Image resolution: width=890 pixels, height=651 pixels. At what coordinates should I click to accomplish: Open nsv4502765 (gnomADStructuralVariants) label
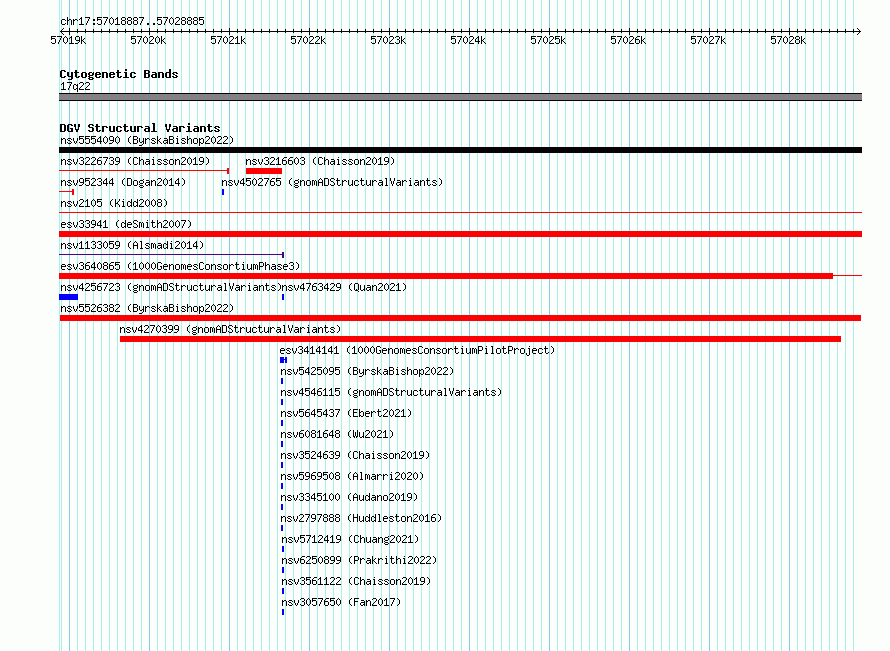[x=332, y=182]
